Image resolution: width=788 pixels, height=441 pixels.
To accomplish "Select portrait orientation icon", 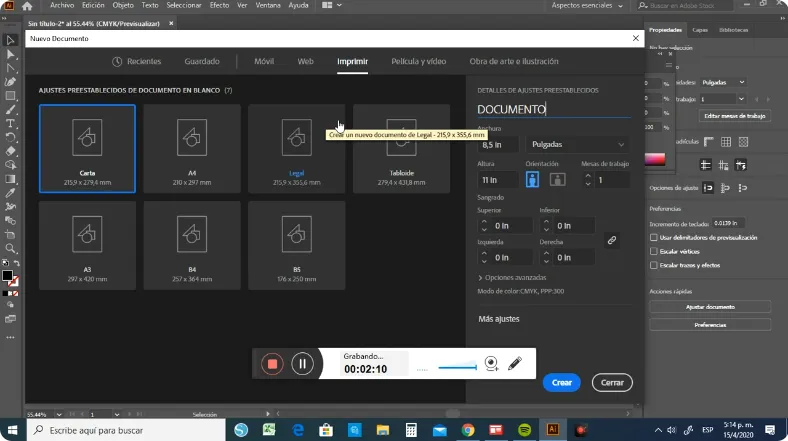I will coord(532,180).
